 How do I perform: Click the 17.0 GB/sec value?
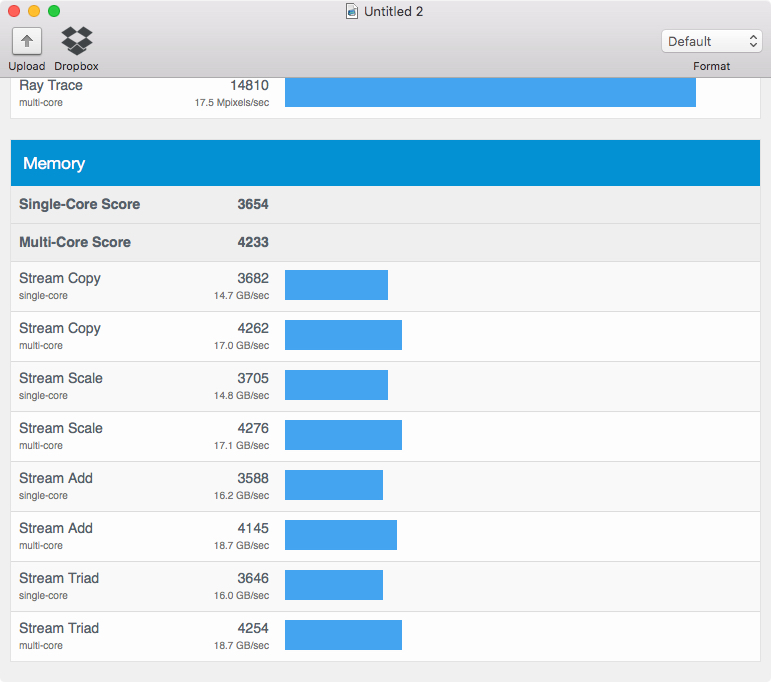241,346
